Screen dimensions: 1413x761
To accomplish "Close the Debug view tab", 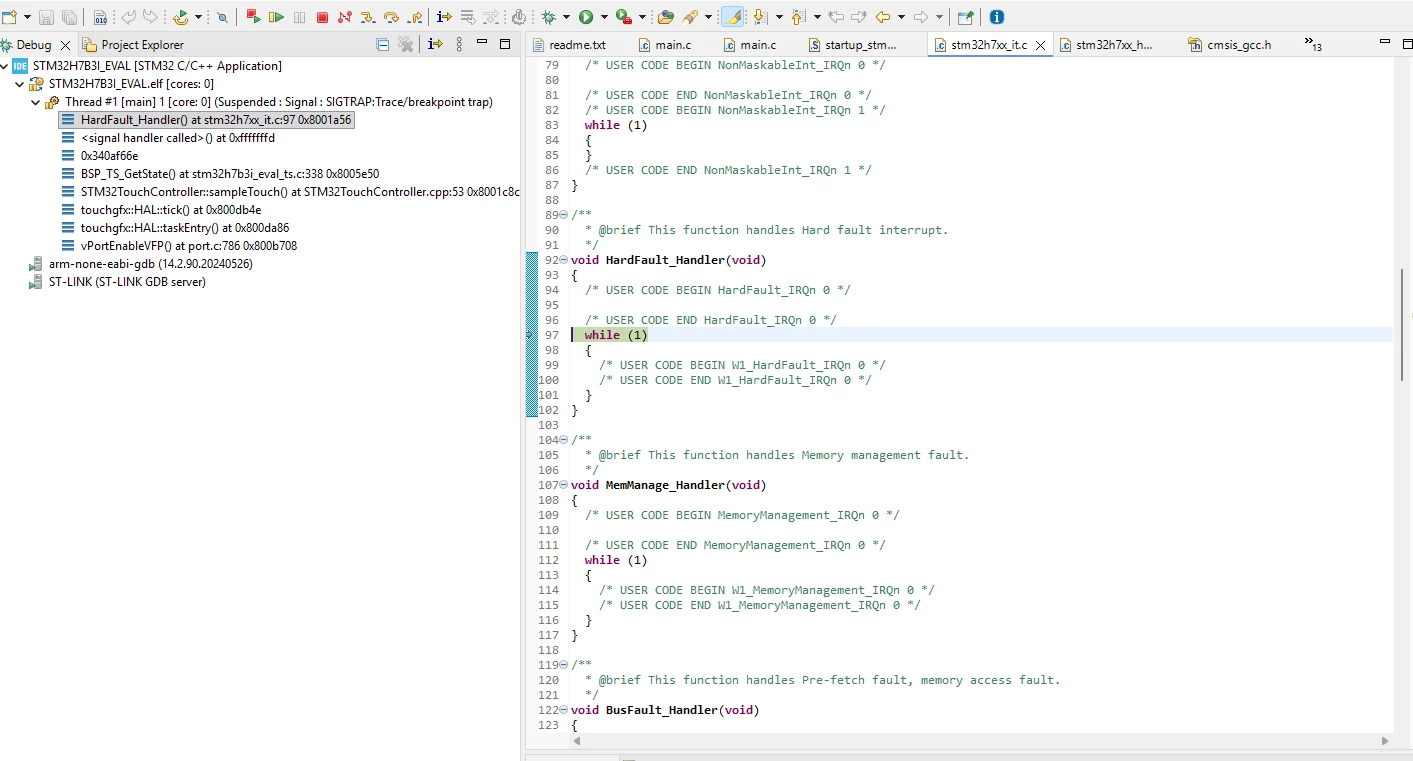I will click(x=66, y=45).
